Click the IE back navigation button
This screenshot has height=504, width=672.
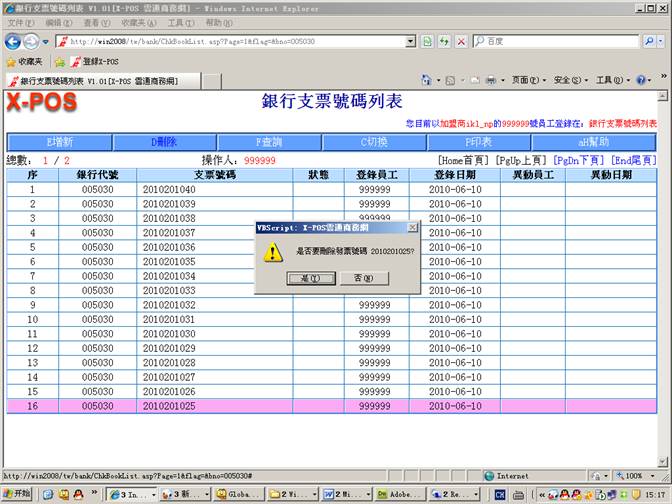[13, 42]
